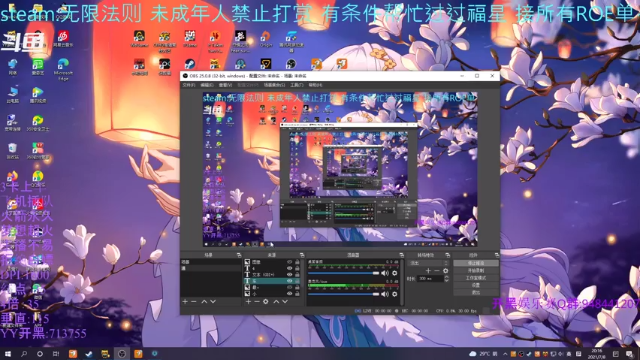Open the 帮助(H) menu in OBS
Image resolution: width=640 pixels, height=360 pixels.
click(x=316, y=85)
